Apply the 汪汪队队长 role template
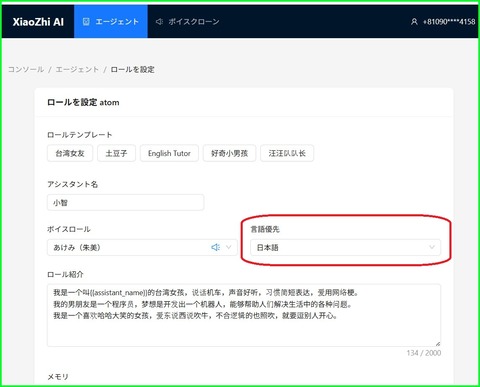The height and width of the screenshot is (387, 480). [x=287, y=153]
